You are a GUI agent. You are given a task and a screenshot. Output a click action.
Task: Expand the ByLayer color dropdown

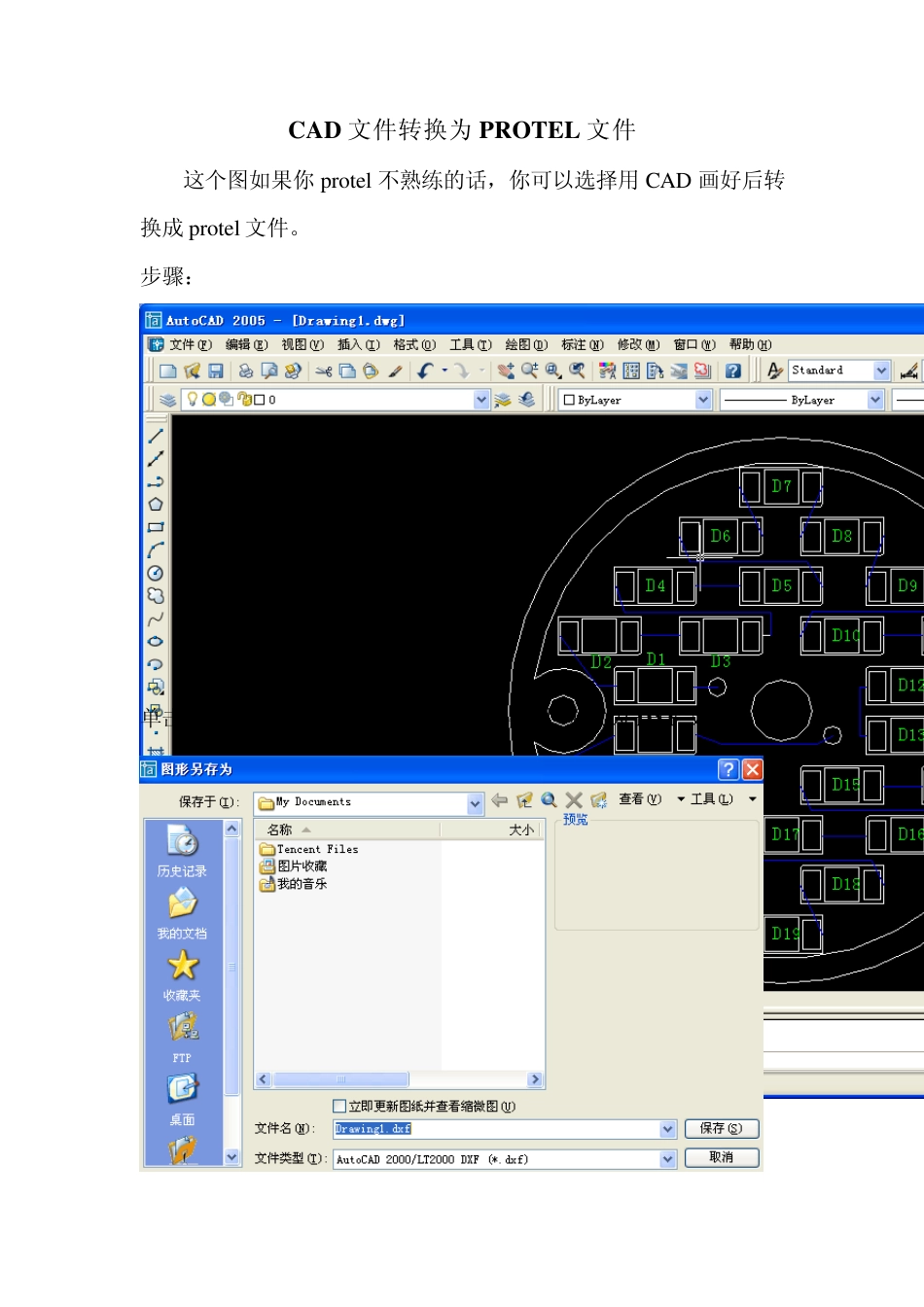point(703,400)
